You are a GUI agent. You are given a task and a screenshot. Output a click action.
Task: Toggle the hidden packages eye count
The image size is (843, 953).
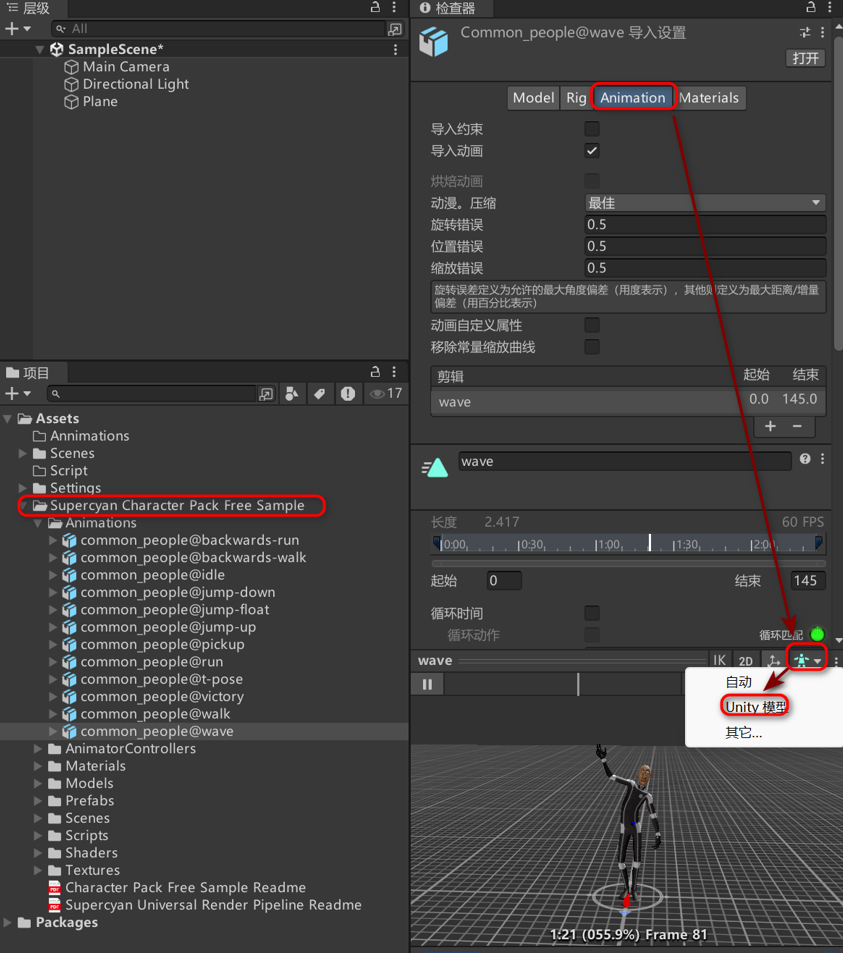coord(387,394)
